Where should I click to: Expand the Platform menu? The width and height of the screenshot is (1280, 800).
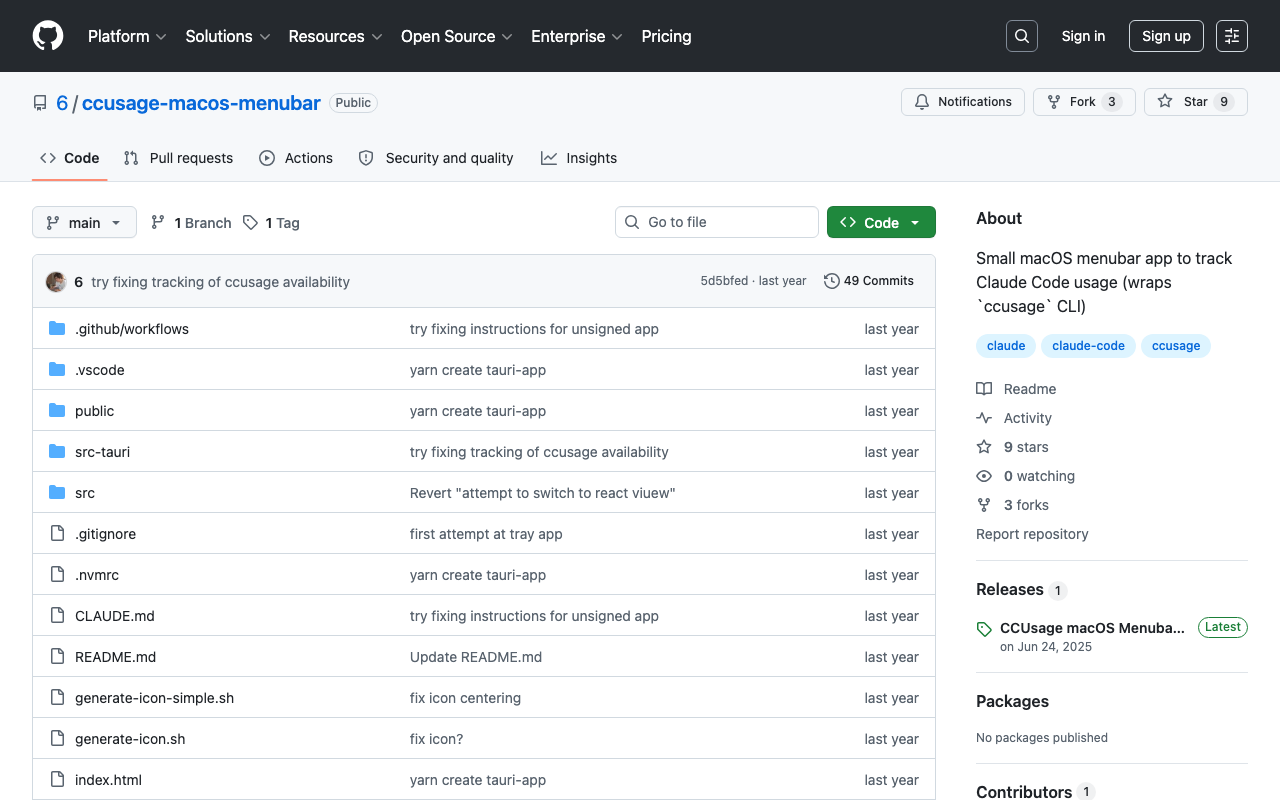pyautogui.click(x=127, y=36)
